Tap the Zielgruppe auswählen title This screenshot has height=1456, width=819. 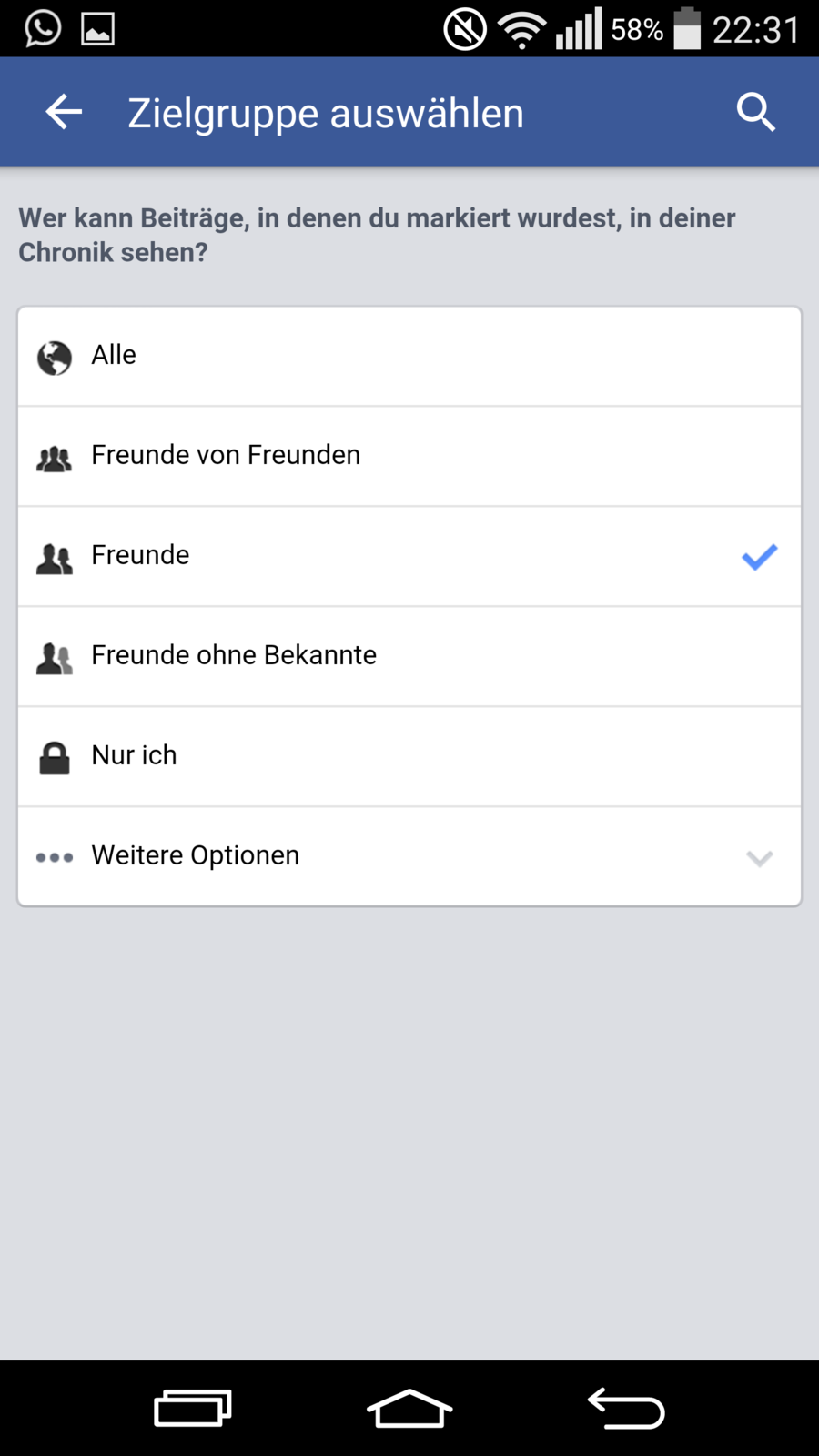coord(326,114)
